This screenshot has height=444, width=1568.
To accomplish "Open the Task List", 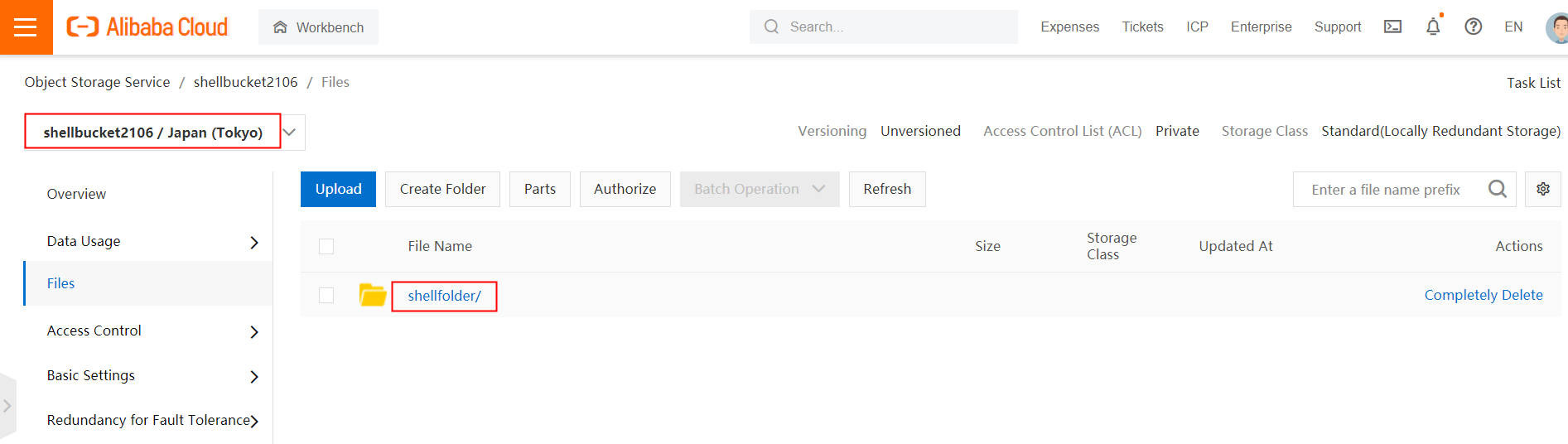I will (1533, 83).
